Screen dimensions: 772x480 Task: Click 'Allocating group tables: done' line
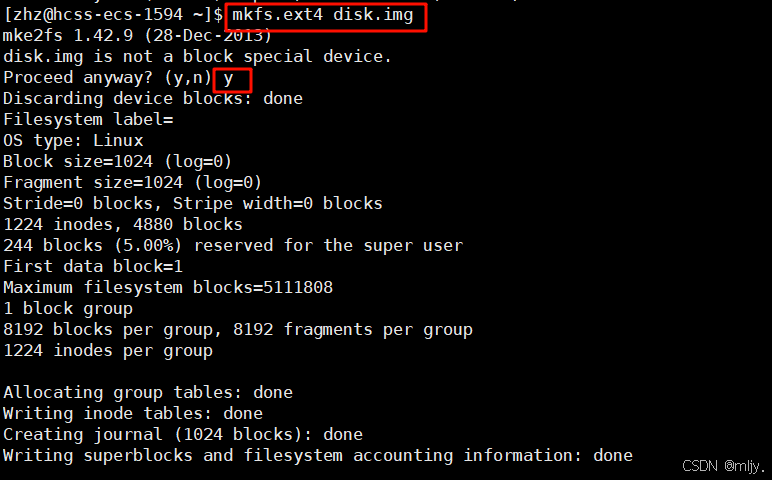coord(148,392)
